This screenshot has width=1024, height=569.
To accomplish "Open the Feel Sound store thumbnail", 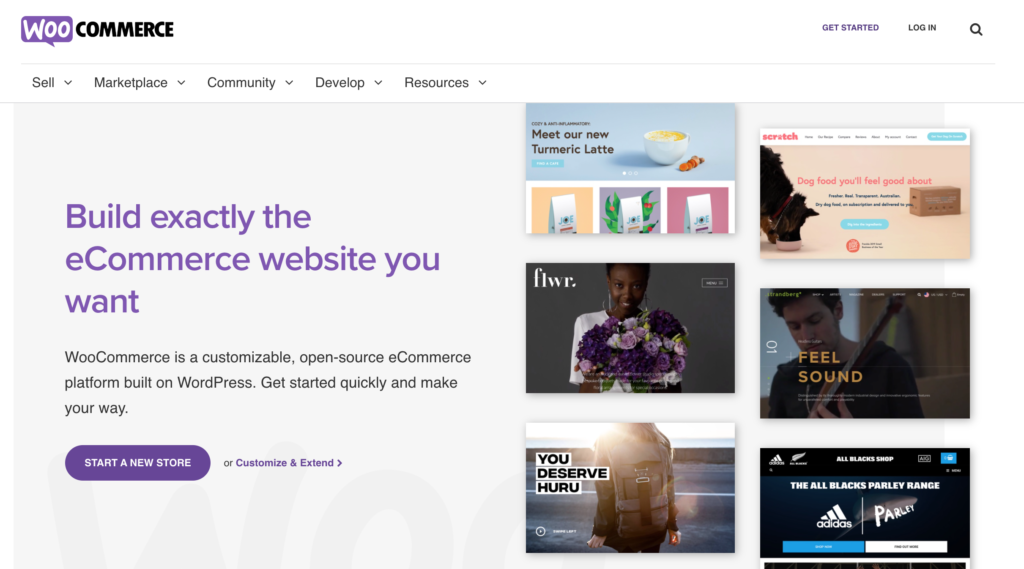I will pyautogui.click(x=864, y=353).
